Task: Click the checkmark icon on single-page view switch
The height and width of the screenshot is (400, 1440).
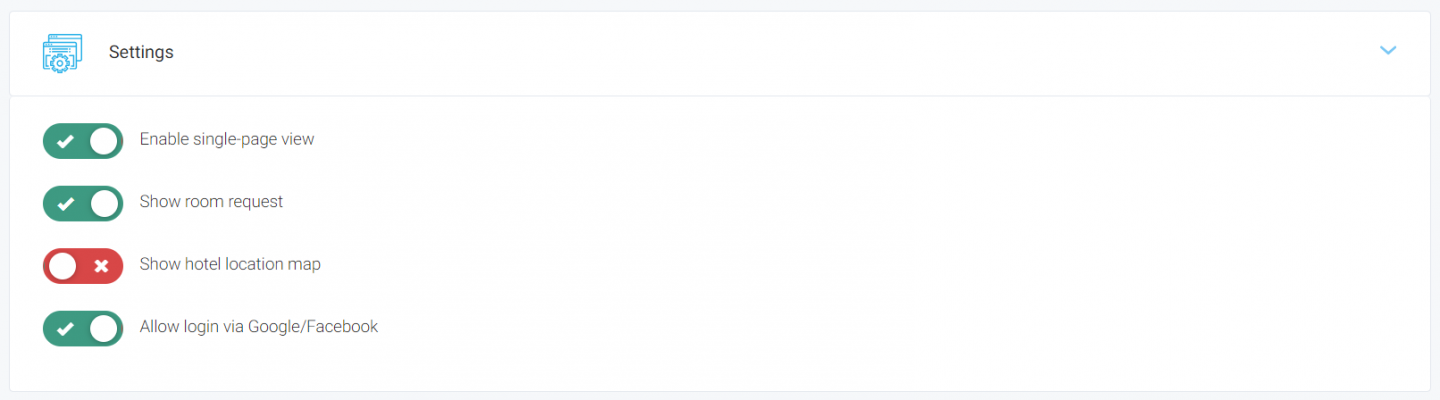Action: click(65, 142)
